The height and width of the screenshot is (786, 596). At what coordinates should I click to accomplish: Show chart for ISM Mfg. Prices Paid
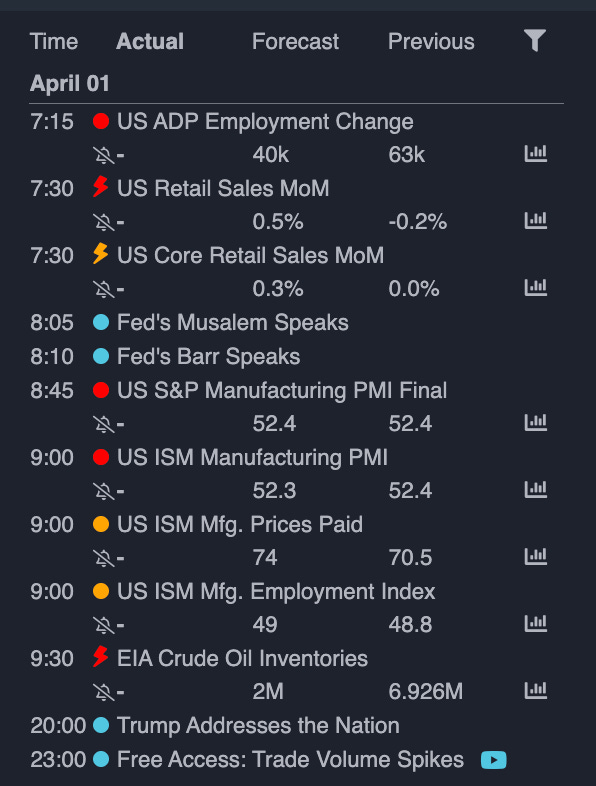click(x=535, y=557)
